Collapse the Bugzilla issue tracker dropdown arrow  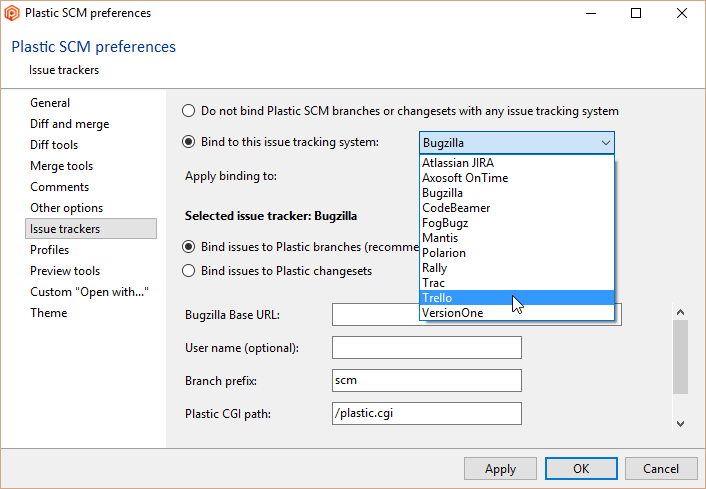pyautogui.click(x=606, y=143)
